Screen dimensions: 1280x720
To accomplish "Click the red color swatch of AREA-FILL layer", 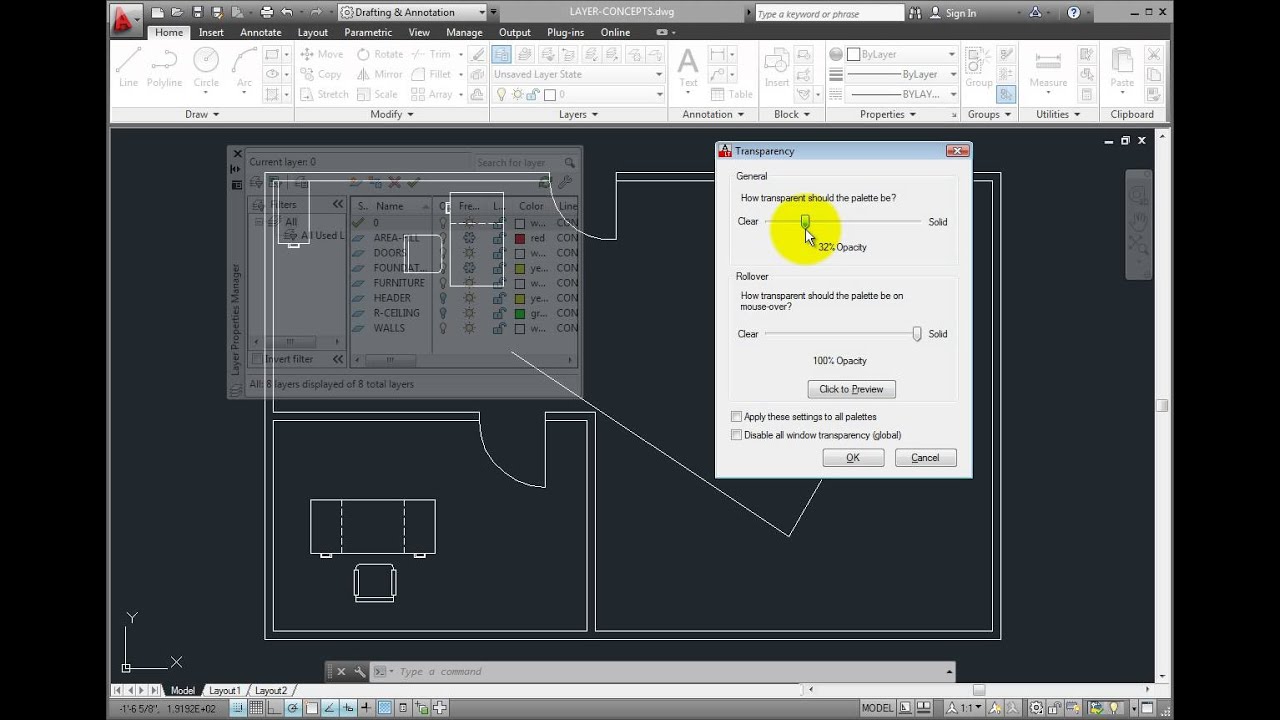I will [520, 238].
